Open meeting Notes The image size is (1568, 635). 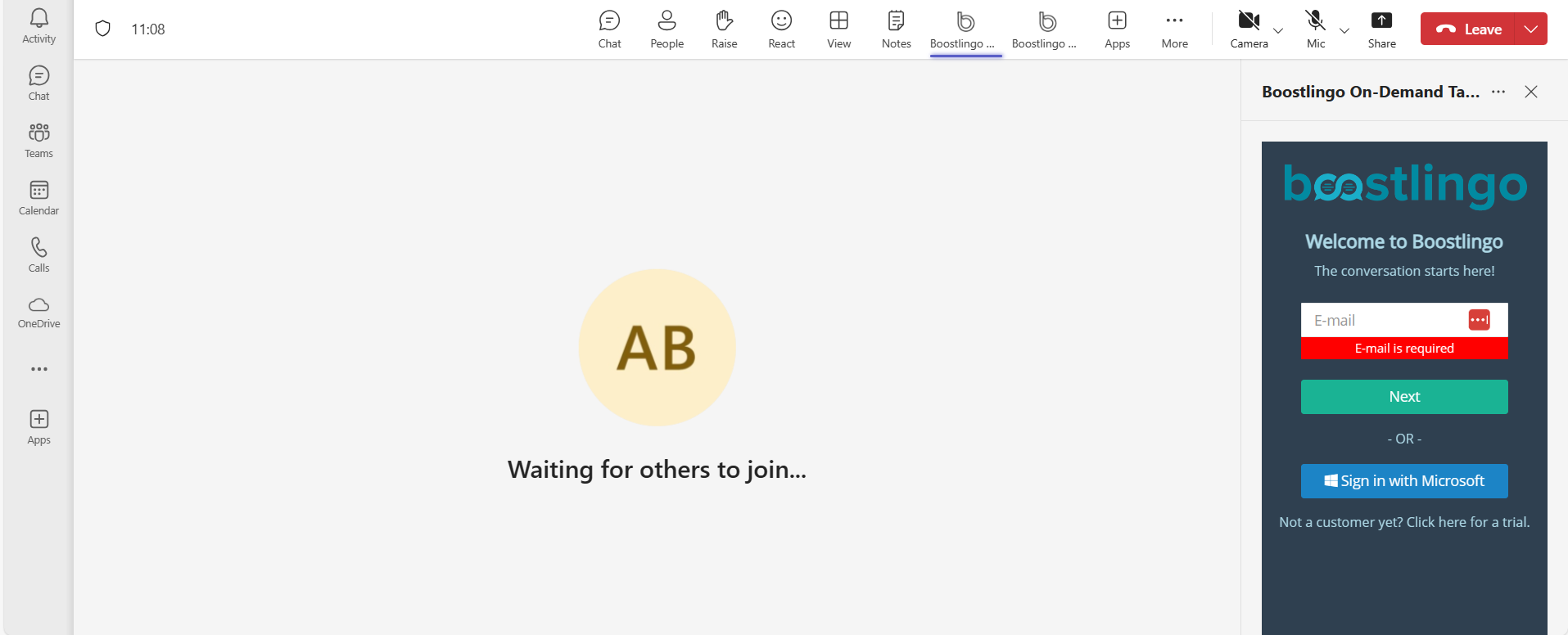896,29
